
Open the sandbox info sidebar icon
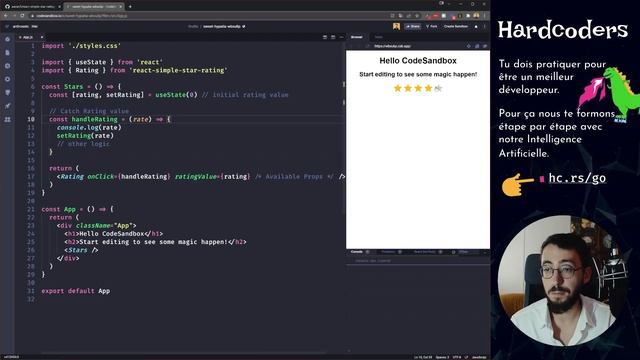coord(7,39)
